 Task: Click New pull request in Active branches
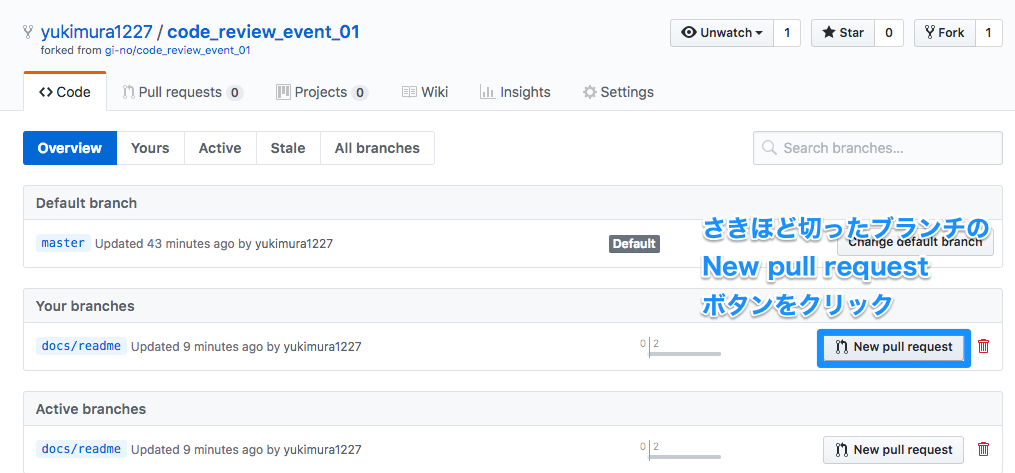893,450
